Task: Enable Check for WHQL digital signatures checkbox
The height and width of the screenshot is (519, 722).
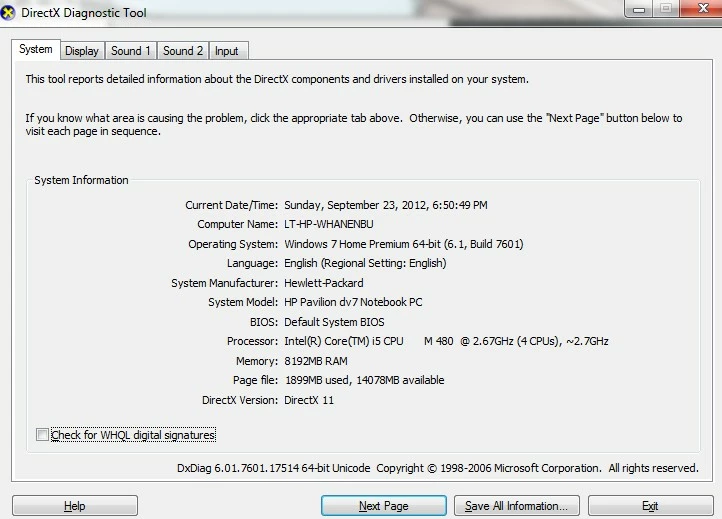Action: [42, 435]
